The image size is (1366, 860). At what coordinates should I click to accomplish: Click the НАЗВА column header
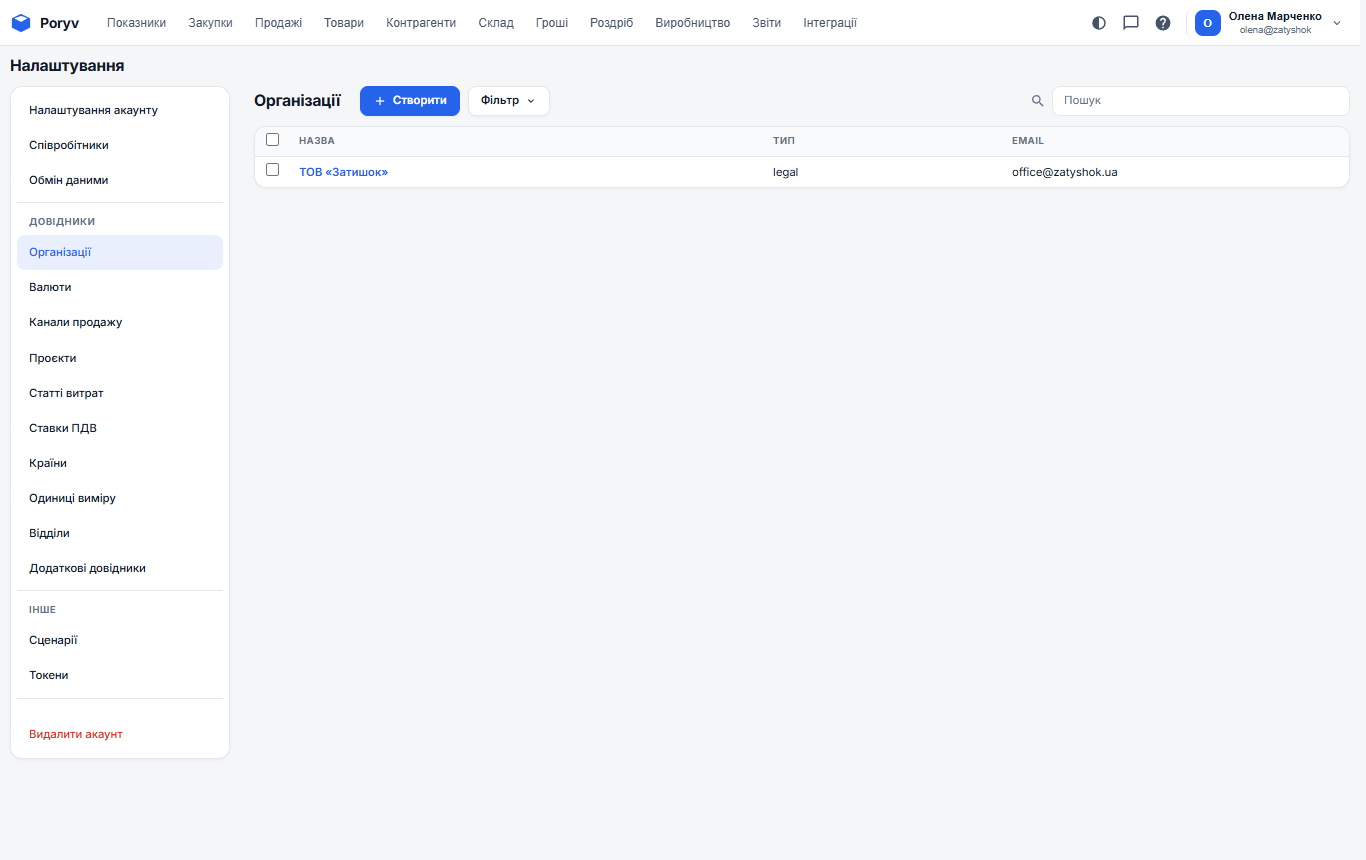tap(317, 141)
